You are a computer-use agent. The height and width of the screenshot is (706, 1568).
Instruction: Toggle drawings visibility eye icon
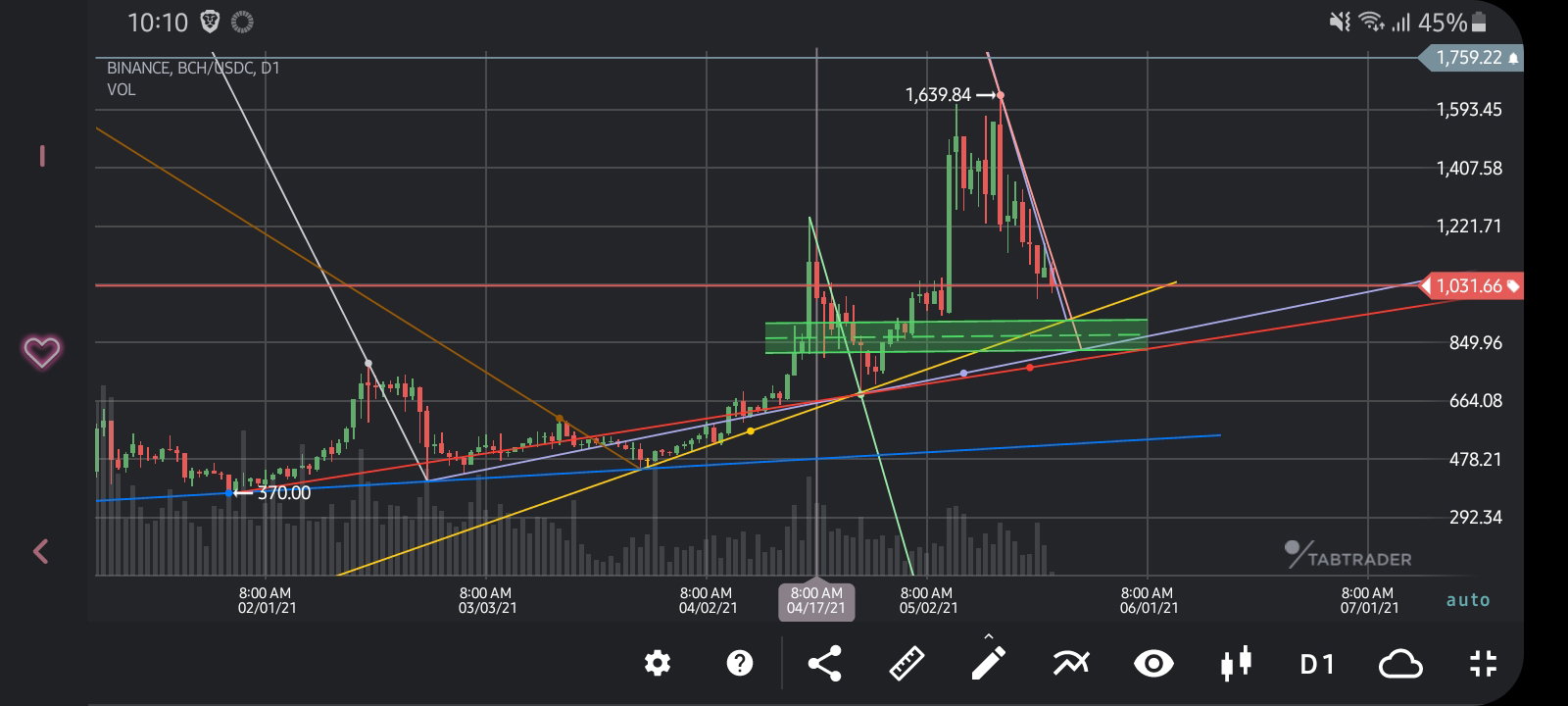(1153, 664)
